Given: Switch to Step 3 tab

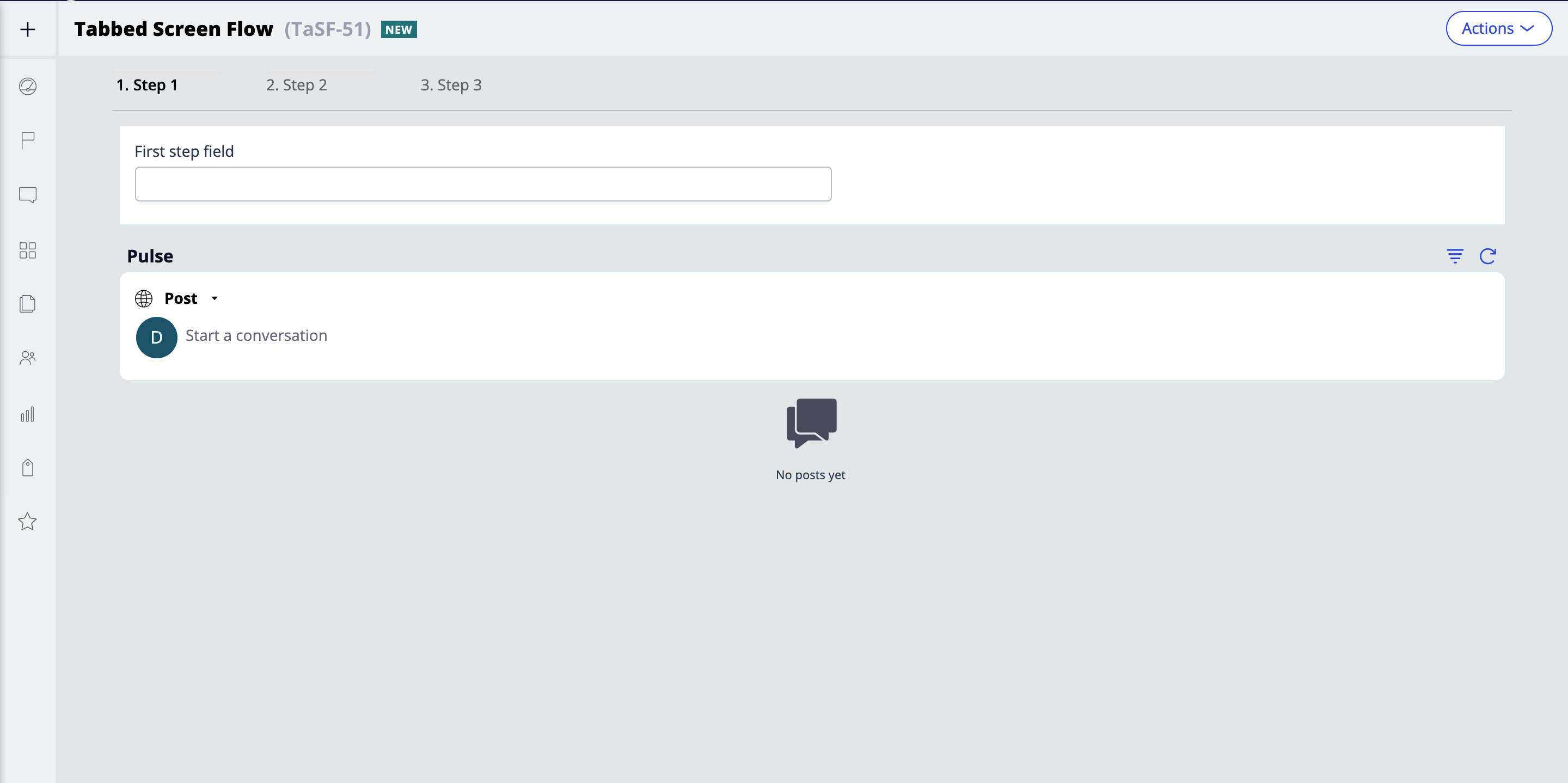Looking at the screenshot, I should click(x=451, y=84).
